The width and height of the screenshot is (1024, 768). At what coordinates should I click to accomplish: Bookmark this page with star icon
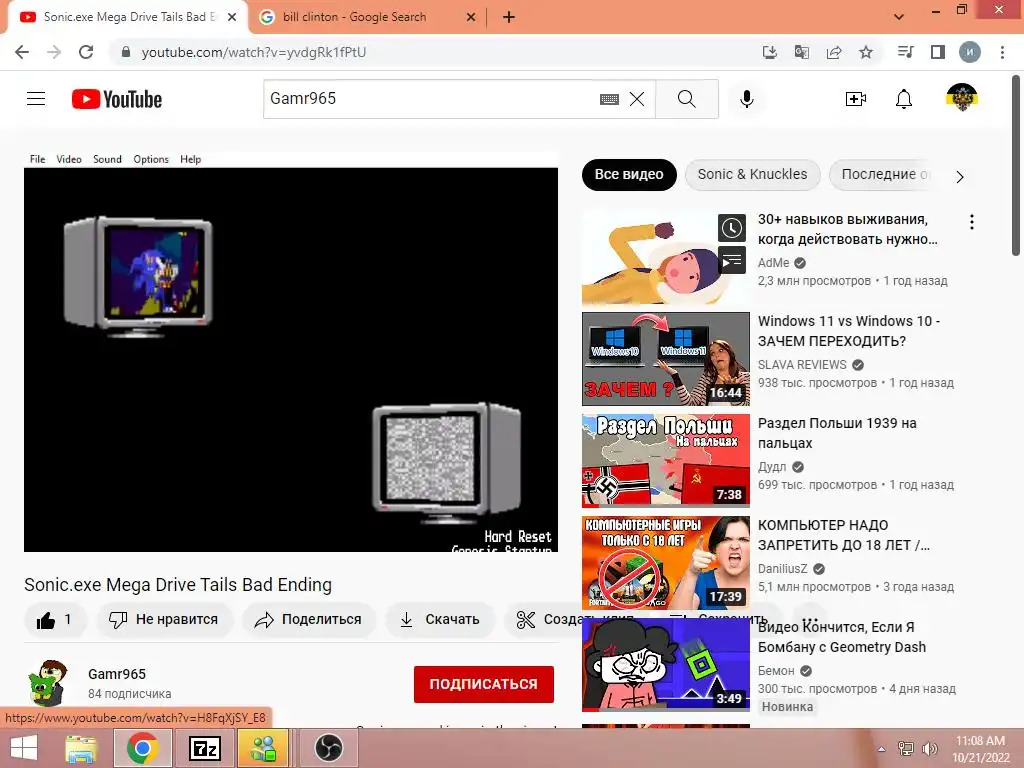[866, 52]
